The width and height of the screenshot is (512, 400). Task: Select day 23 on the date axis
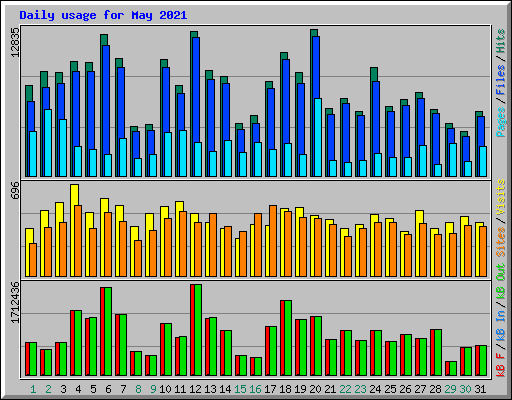tap(360, 389)
